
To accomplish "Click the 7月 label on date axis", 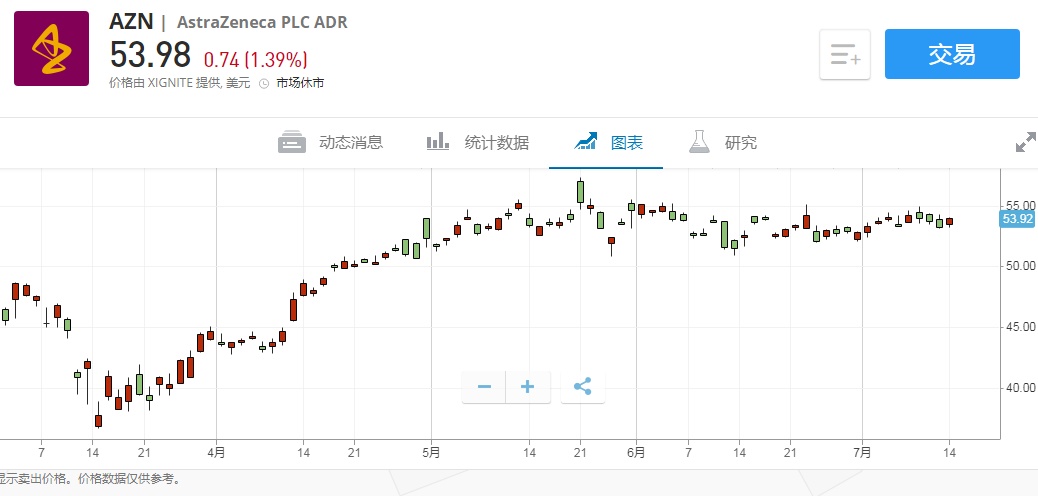I will (x=862, y=452).
